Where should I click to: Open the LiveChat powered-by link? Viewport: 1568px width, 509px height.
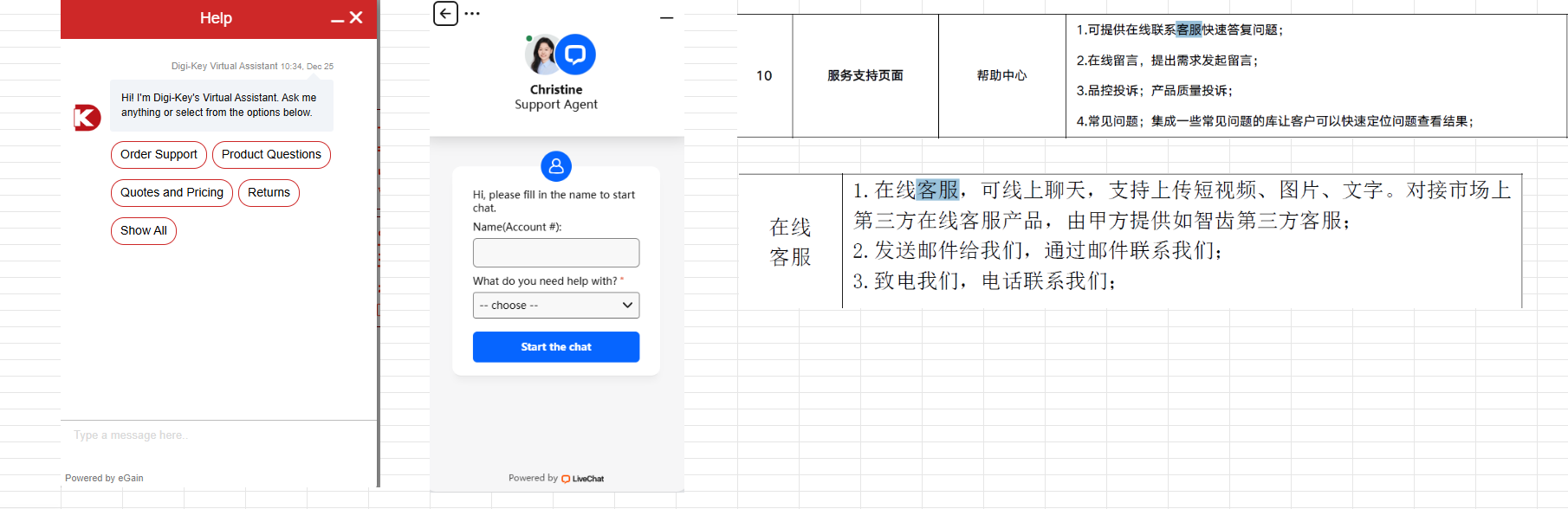[x=583, y=479]
